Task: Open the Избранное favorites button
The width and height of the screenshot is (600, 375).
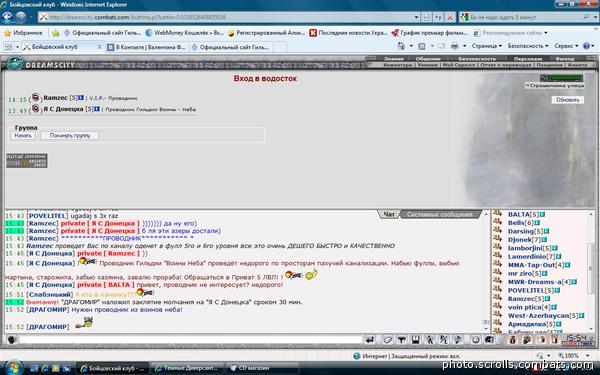Action: 23,33
